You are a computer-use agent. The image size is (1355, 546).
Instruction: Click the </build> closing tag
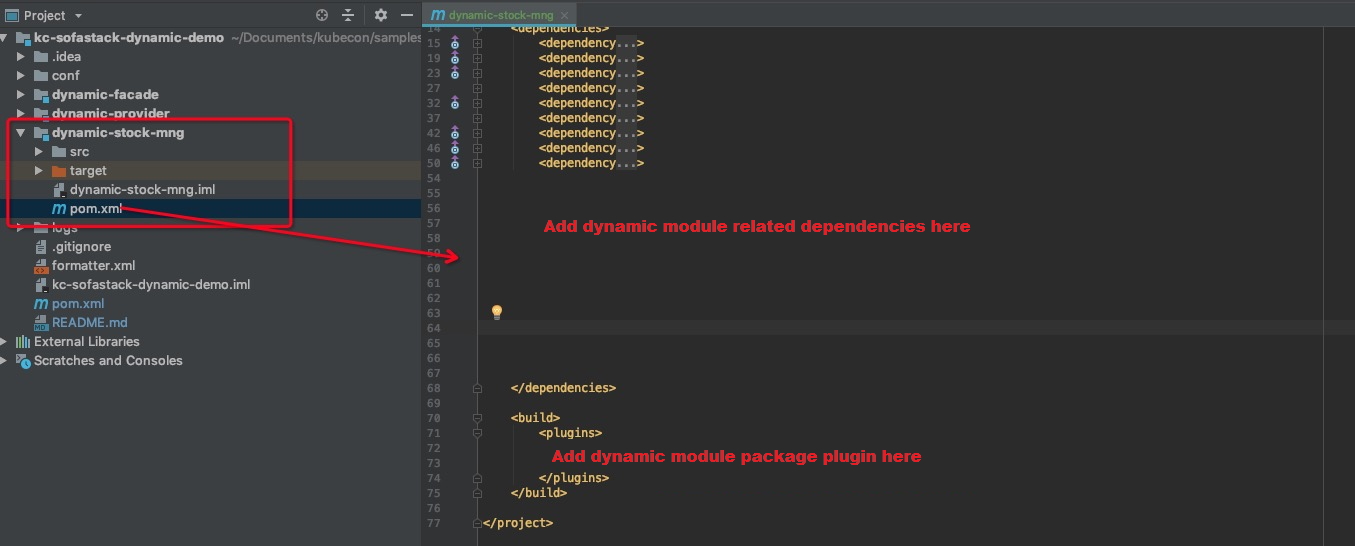(539, 493)
